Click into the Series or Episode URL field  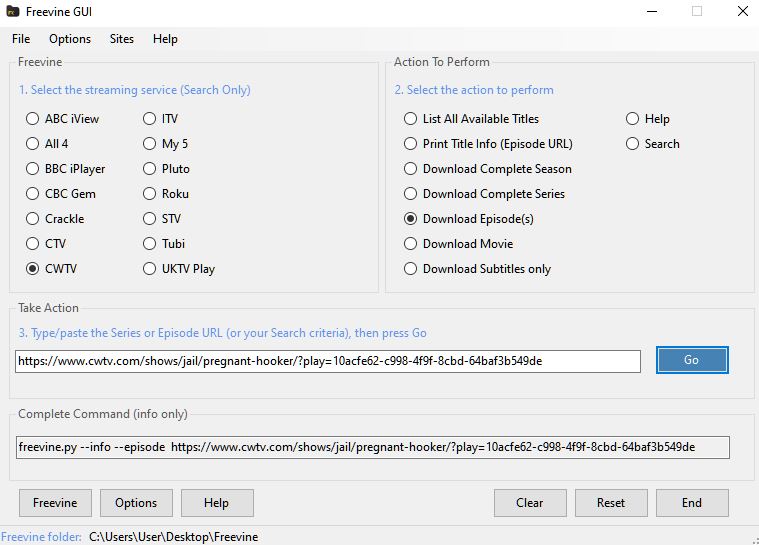coord(328,361)
